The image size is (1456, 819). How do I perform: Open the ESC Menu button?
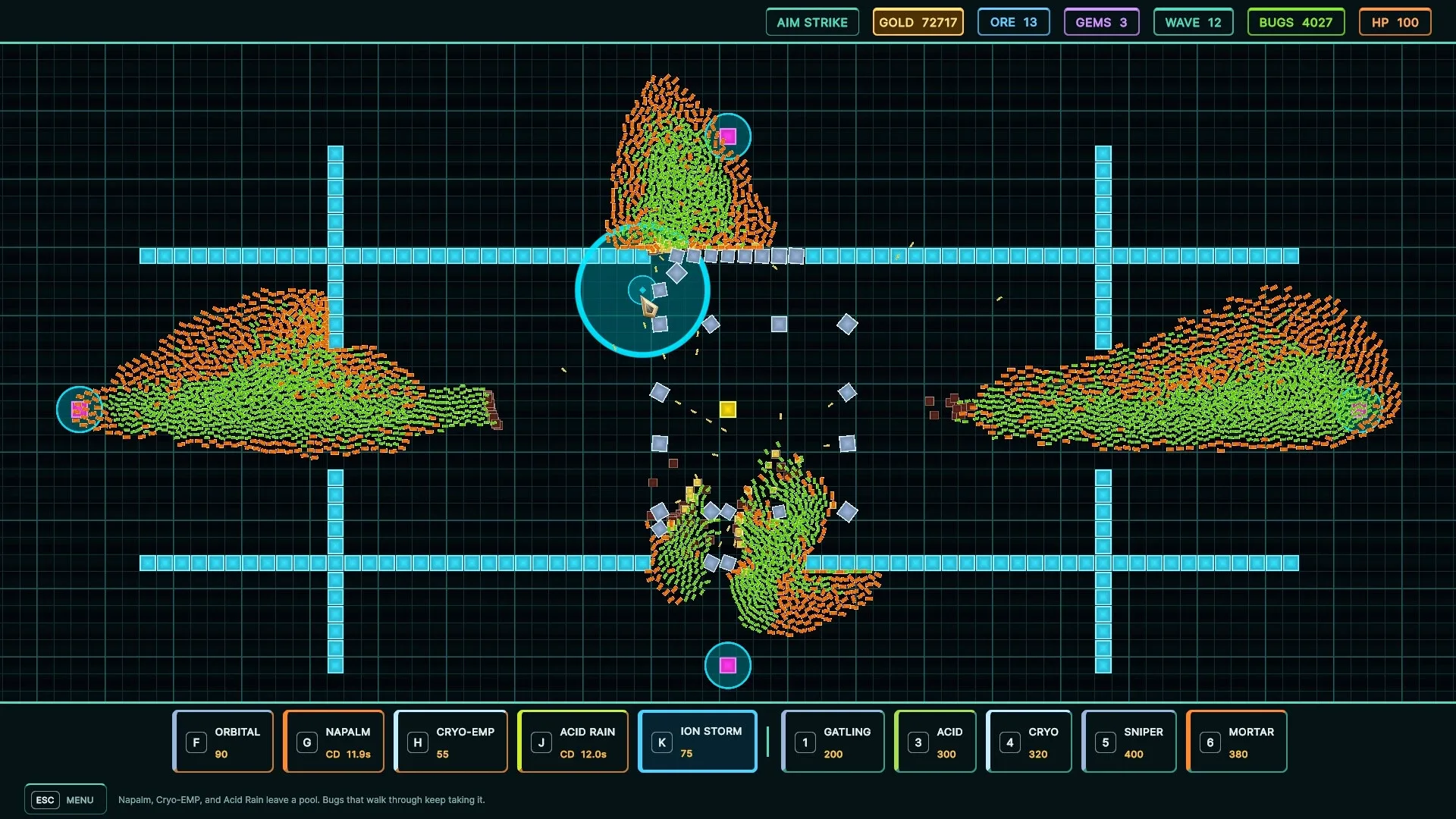[65, 799]
